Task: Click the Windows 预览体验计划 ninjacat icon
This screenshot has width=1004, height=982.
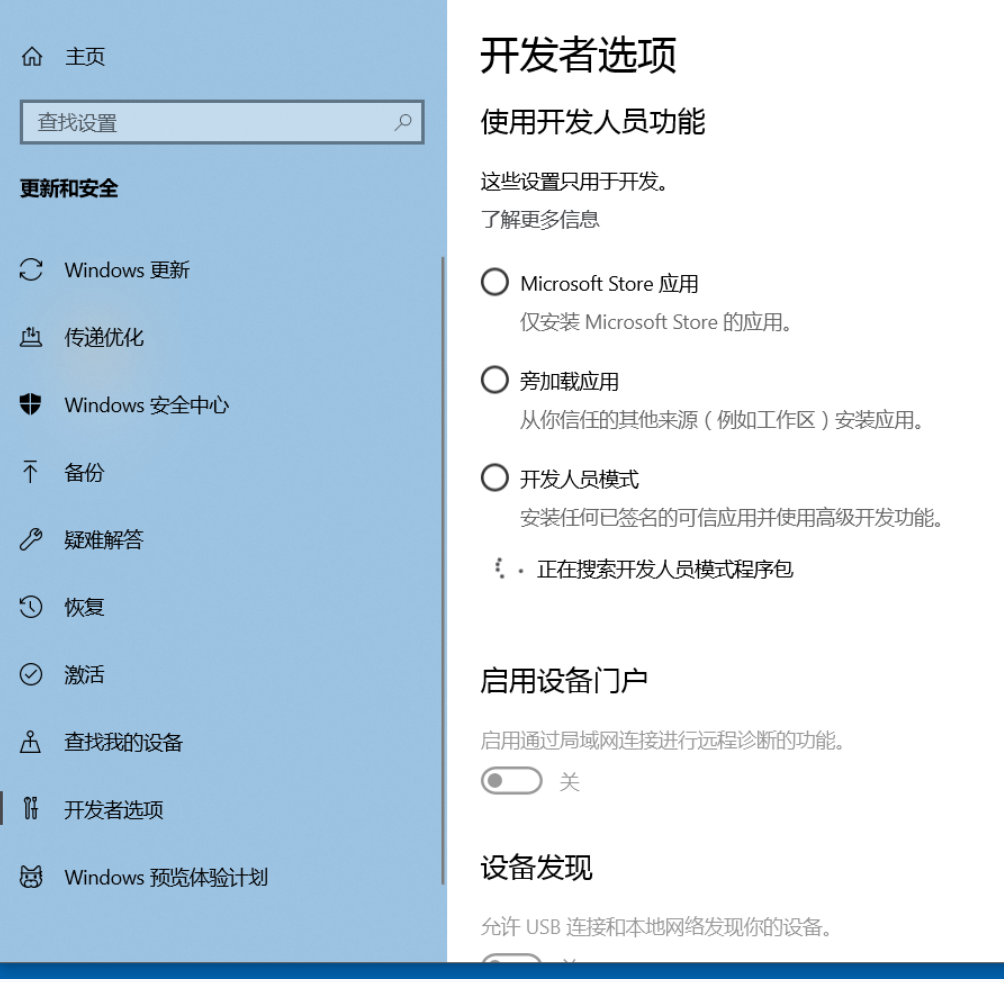Action: 32,877
